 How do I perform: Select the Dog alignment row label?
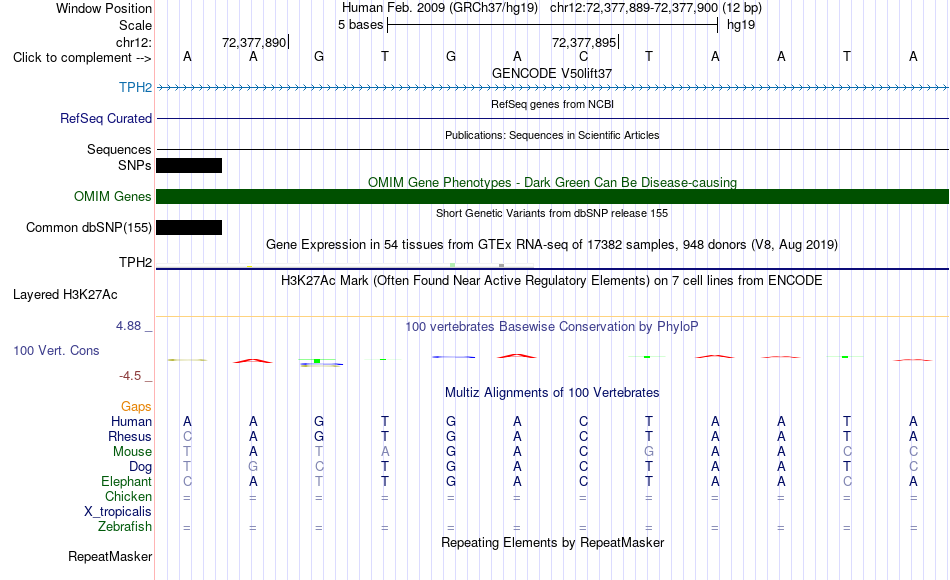click(x=140, y=467)
